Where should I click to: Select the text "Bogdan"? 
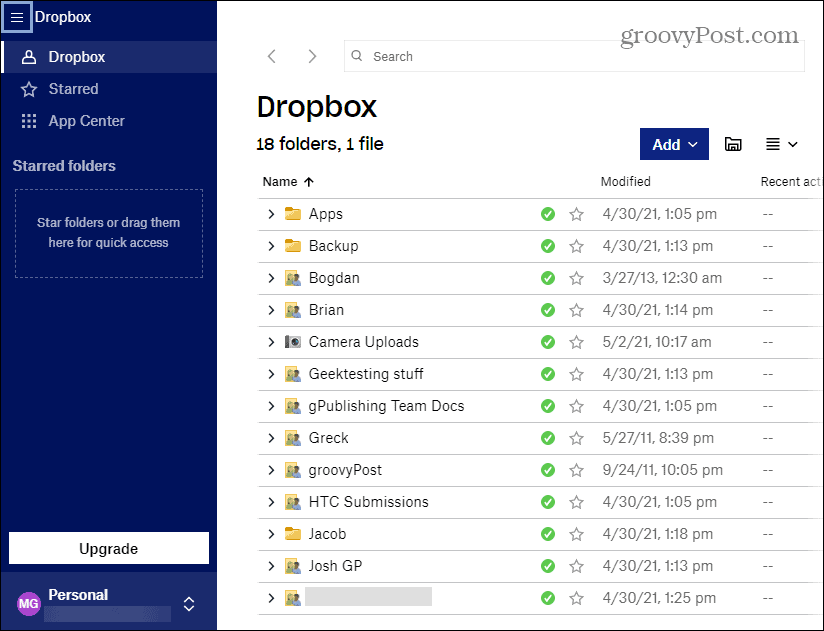[334, 278]
